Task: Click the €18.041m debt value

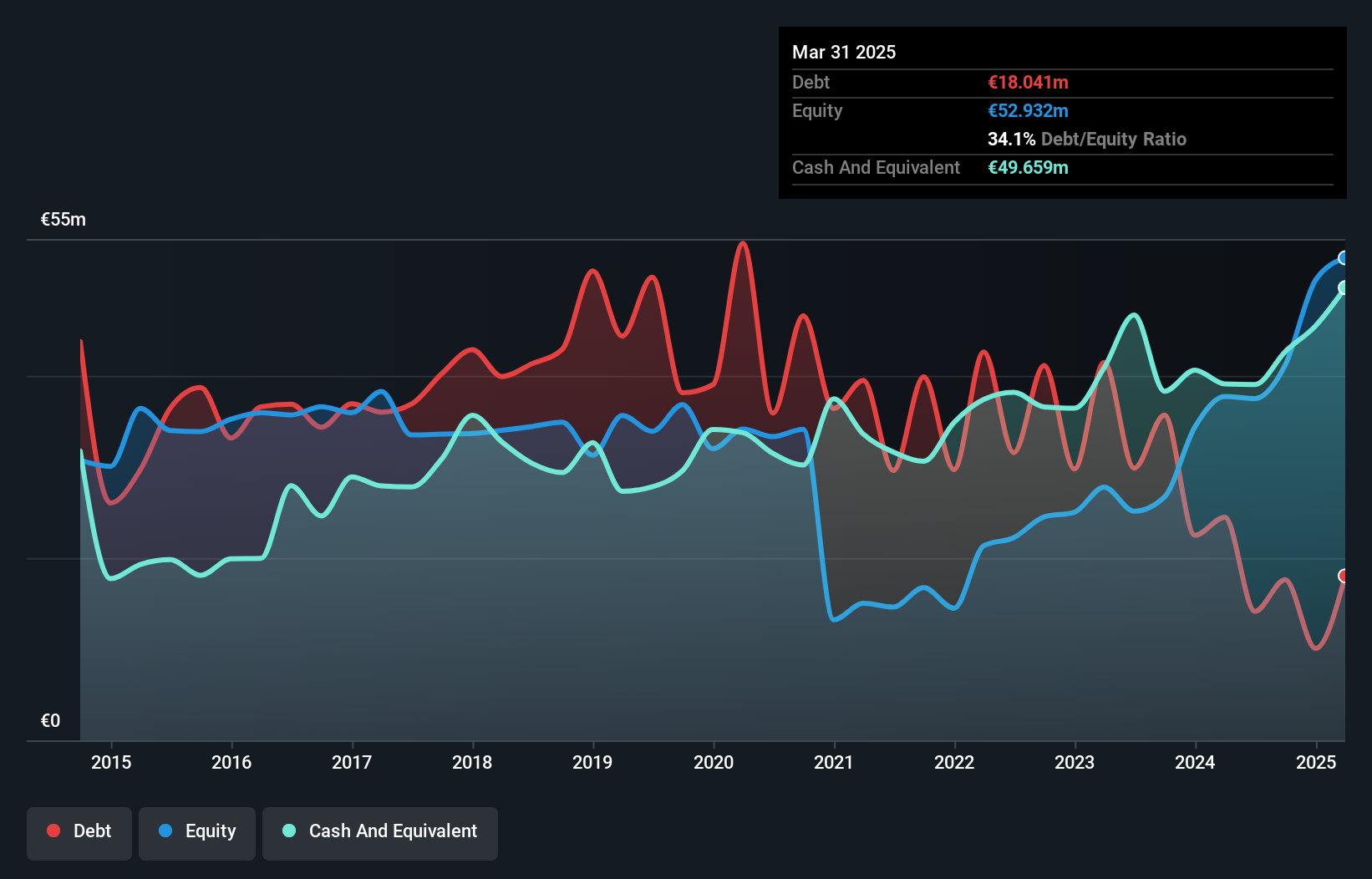Action: (x=1028, y=82)
